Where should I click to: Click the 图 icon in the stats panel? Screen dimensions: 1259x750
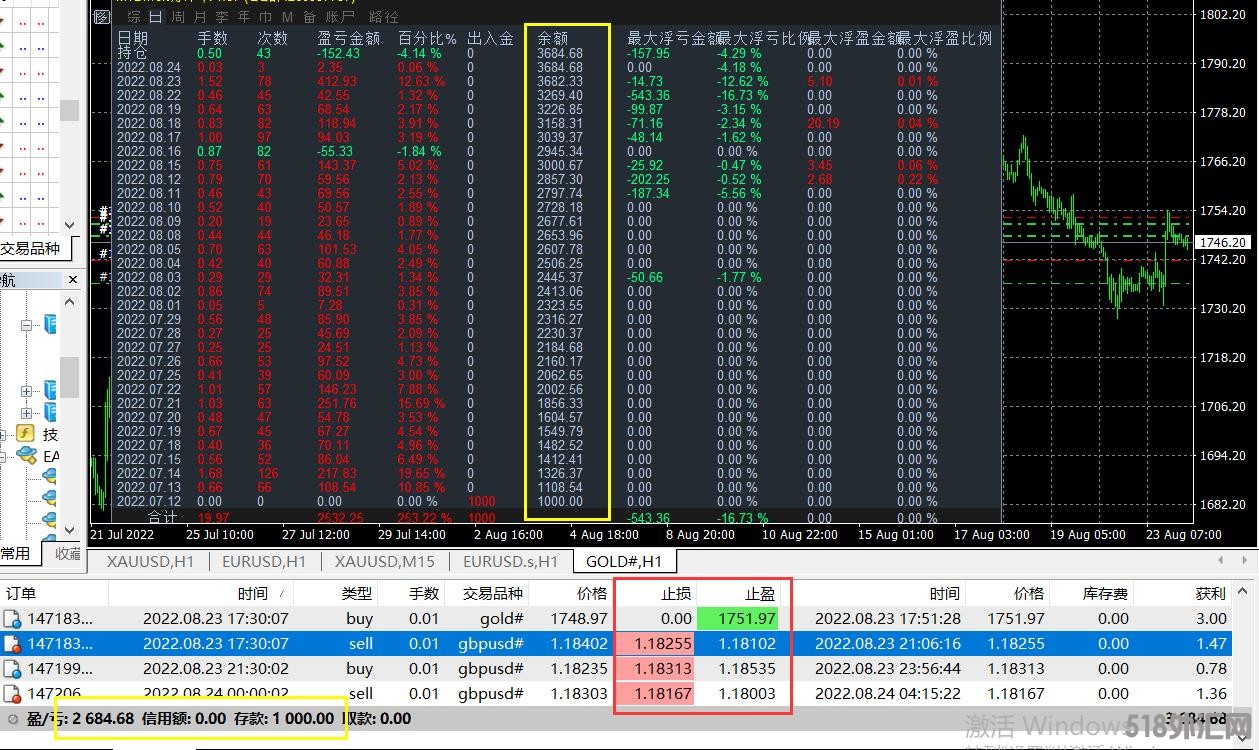pyautogui.click(x=101, y=17)
